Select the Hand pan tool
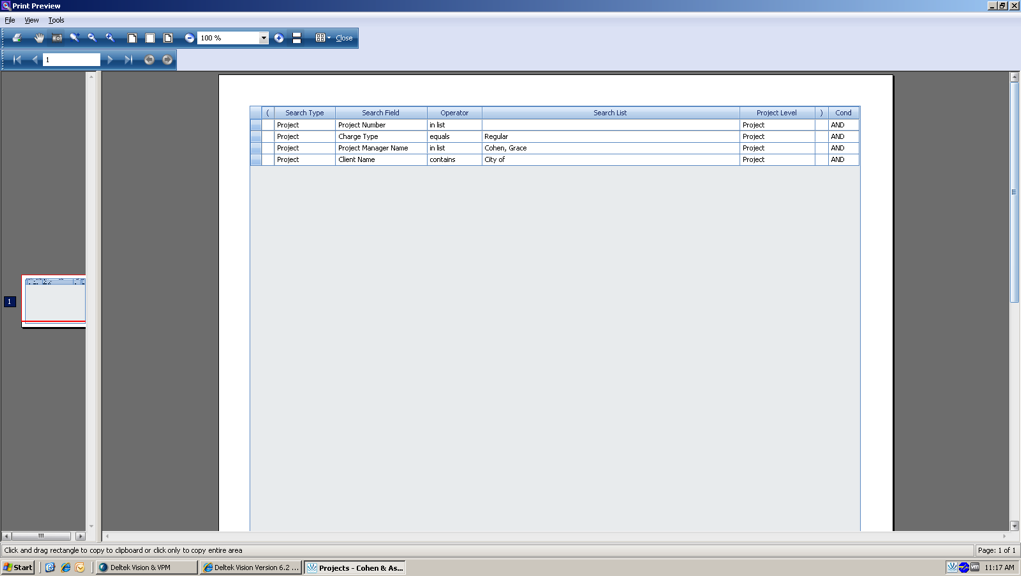This screenshot has width=1021, height=576. (x=39, y=38)
